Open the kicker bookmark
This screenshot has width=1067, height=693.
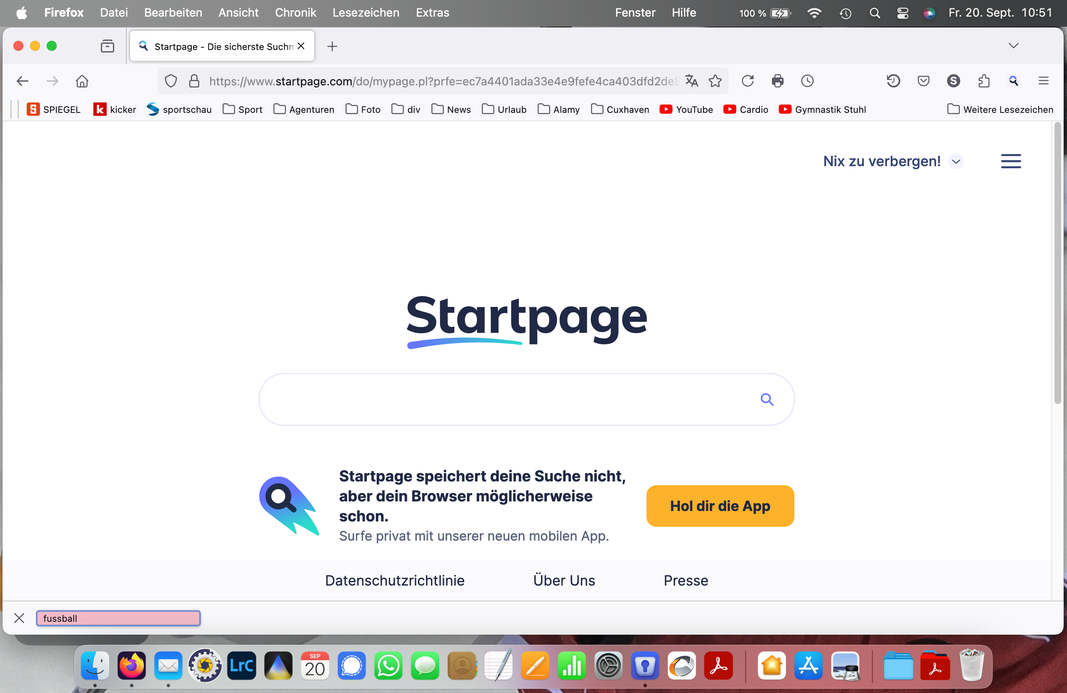point(114,110)
